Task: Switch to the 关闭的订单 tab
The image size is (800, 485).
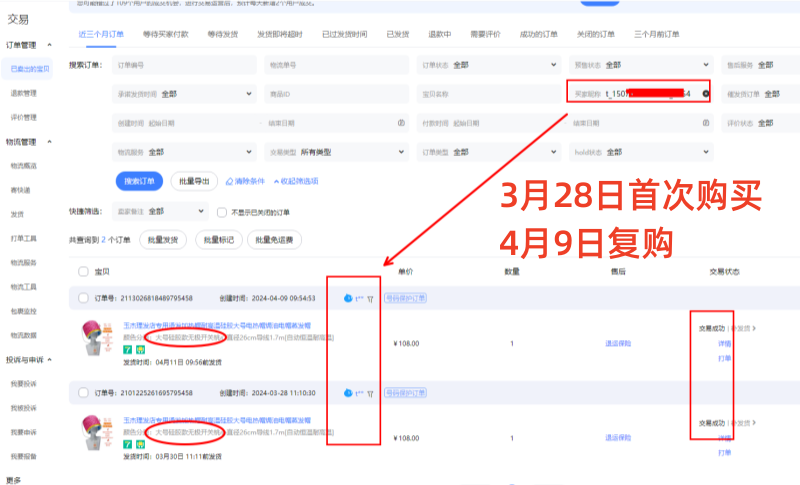Action: [595, 34]
